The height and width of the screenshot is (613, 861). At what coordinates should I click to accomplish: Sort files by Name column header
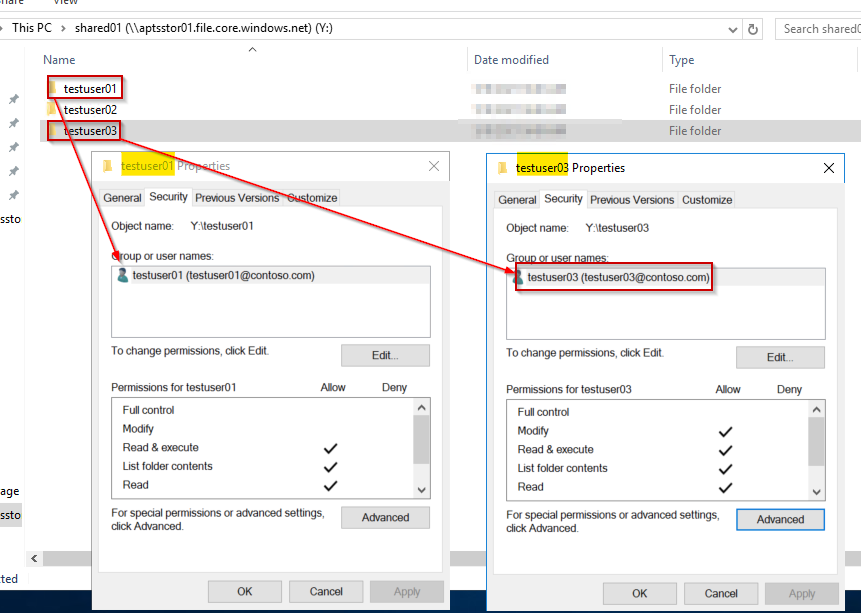tap(59, 60)
